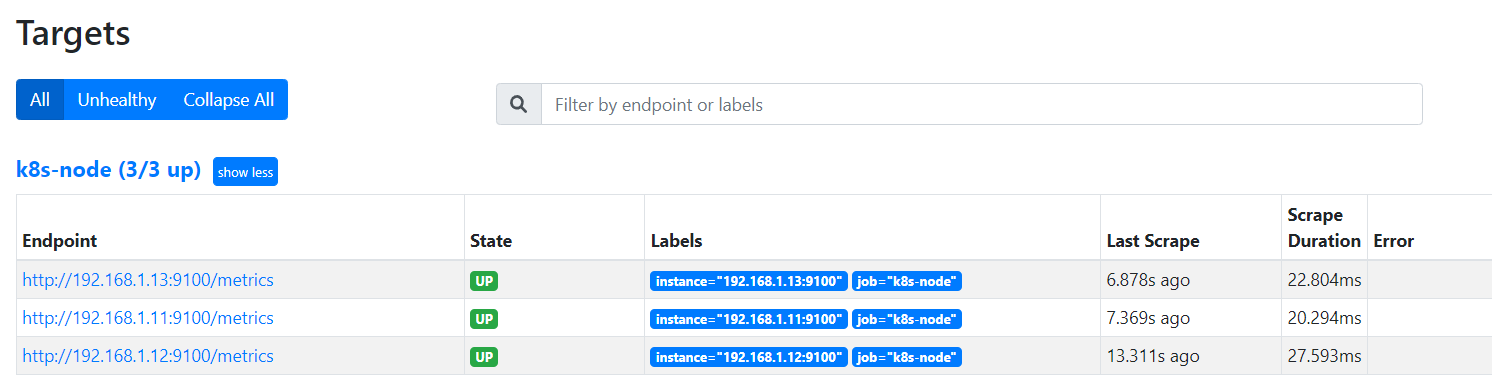This screenshot has width=1492, height=392.
Task: Focus the Filter by endpoint or labels field
Action: click(981, 104)
